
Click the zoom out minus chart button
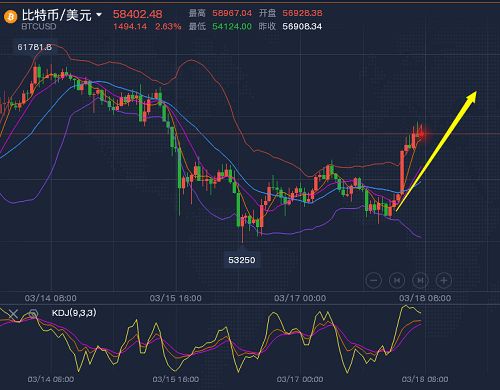(374, 280)
